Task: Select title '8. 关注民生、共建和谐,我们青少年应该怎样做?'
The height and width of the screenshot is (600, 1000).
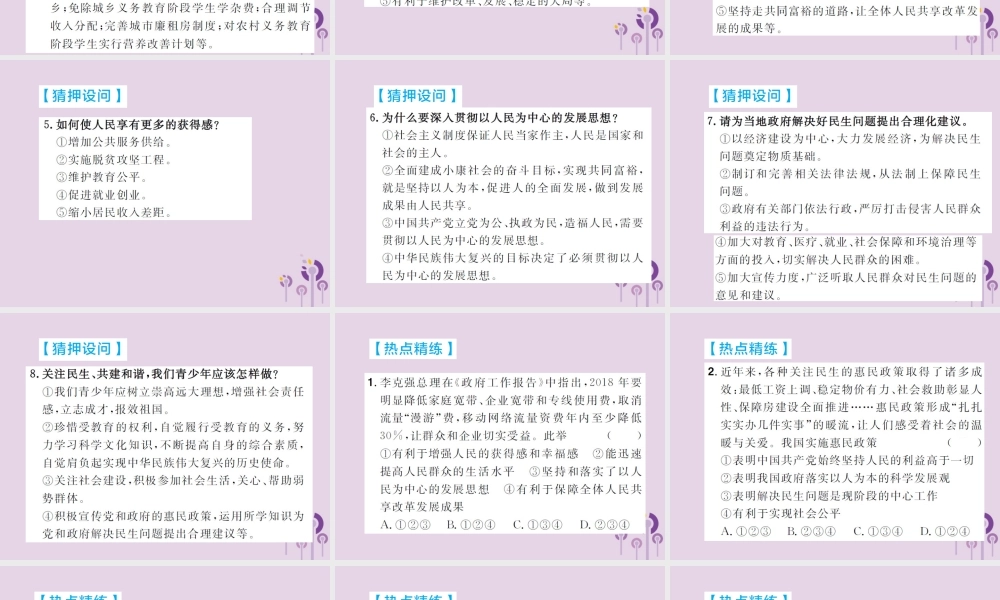Action: point(154,374)
